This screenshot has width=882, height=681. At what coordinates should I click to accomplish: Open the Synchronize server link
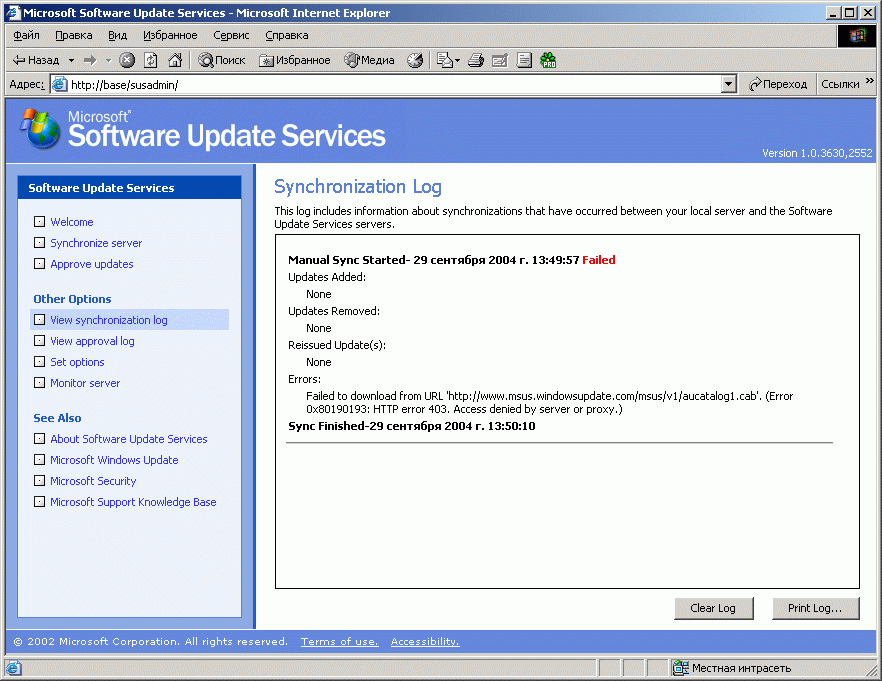(x=96, y=243)
